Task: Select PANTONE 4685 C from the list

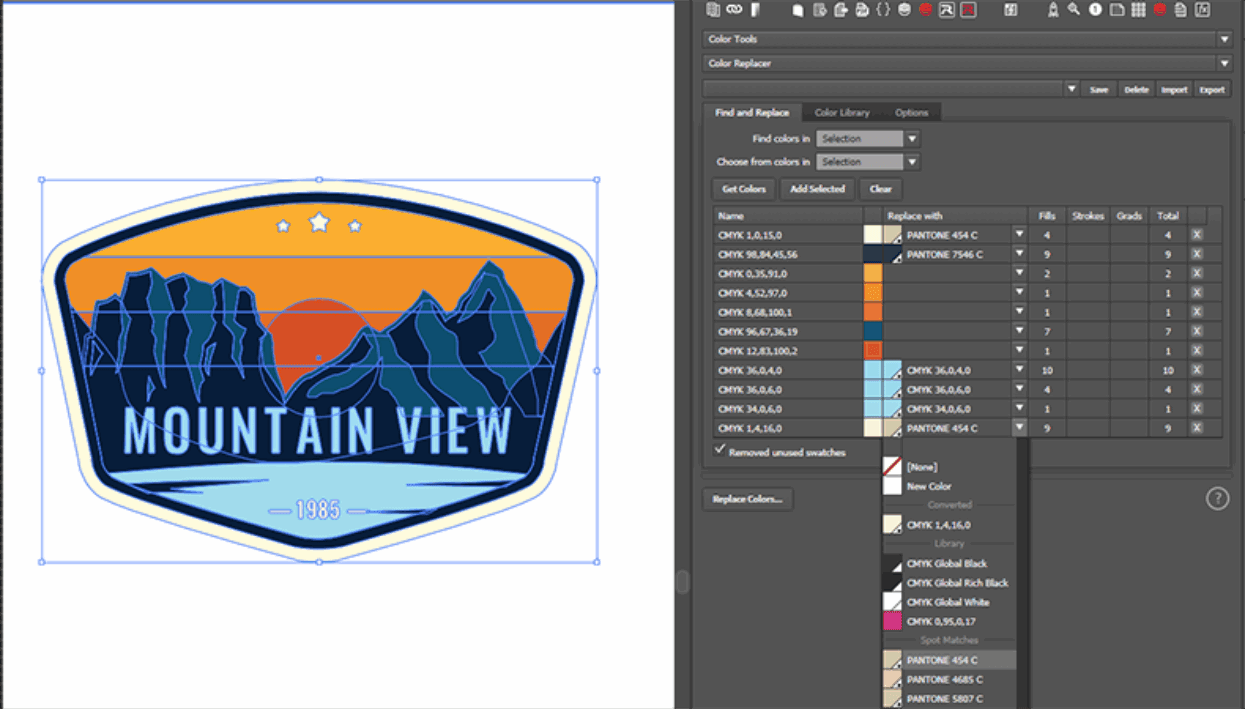Action: pos(944,680)
